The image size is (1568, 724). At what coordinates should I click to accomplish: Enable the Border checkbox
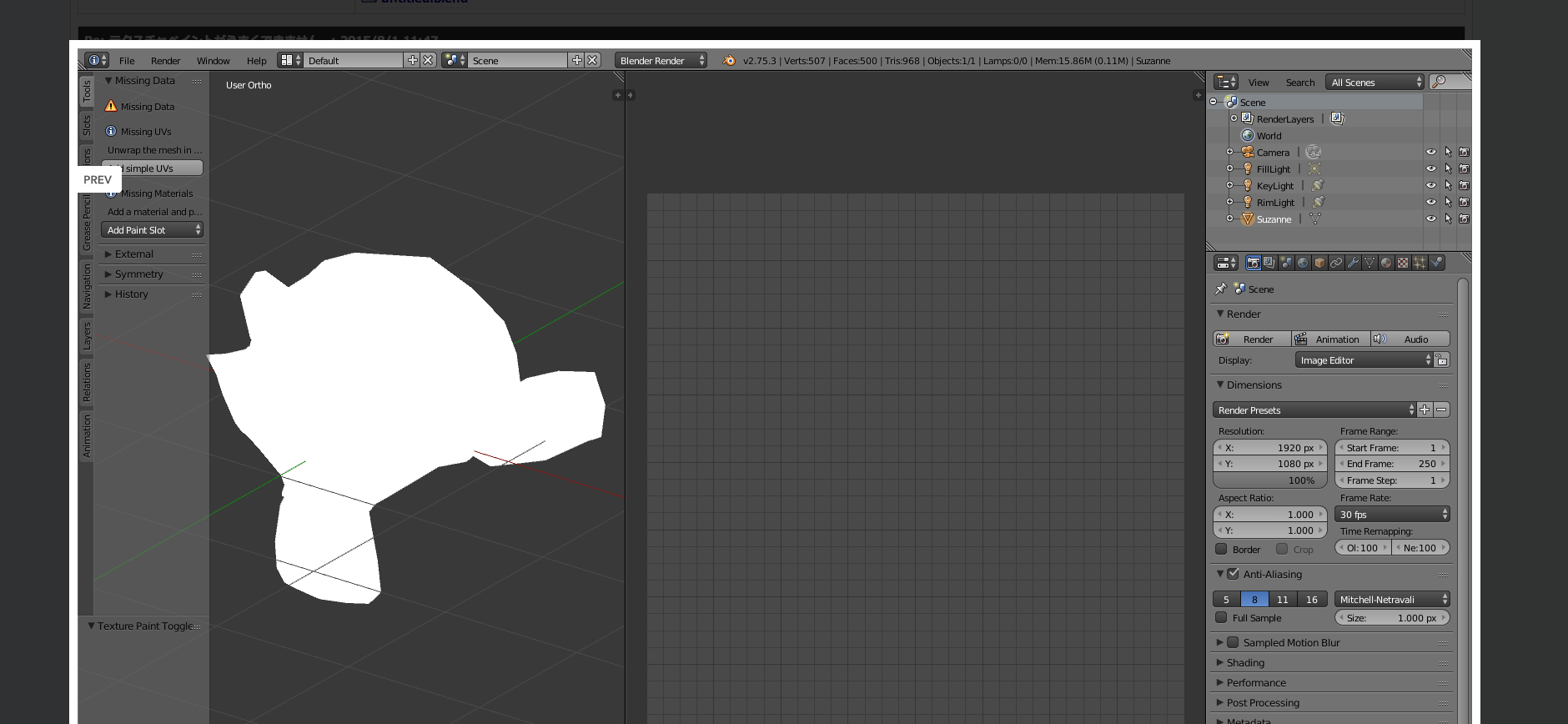point(1221,549)
